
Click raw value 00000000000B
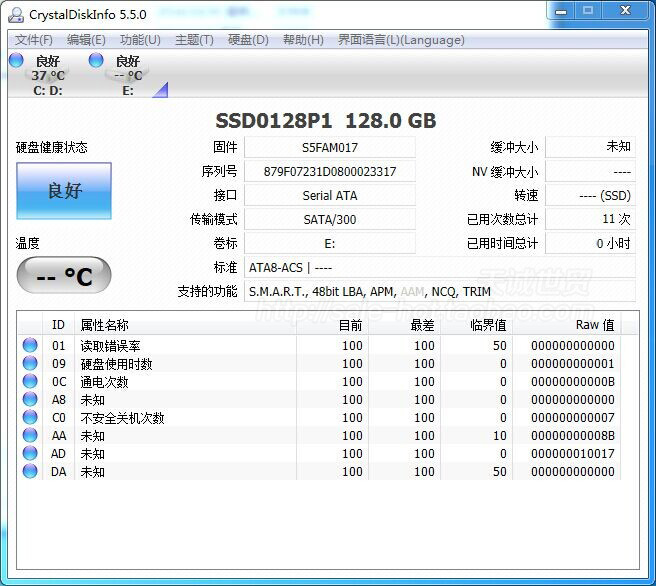pyautogui.click(x=573, y=381)
